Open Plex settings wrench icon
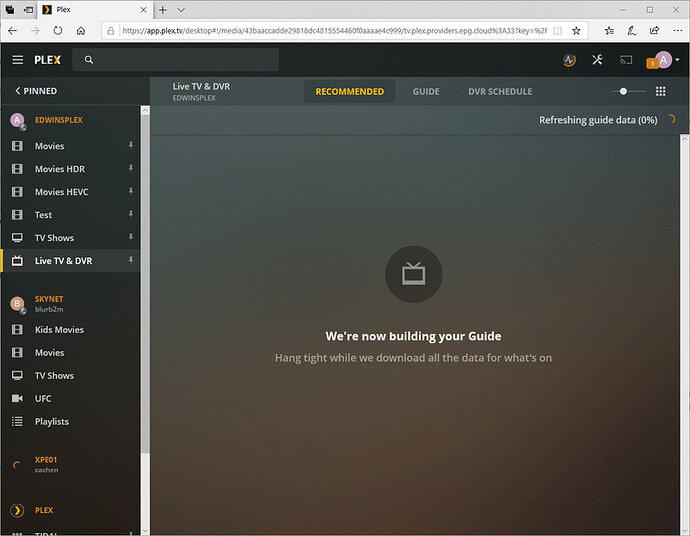 coord(597,59)
